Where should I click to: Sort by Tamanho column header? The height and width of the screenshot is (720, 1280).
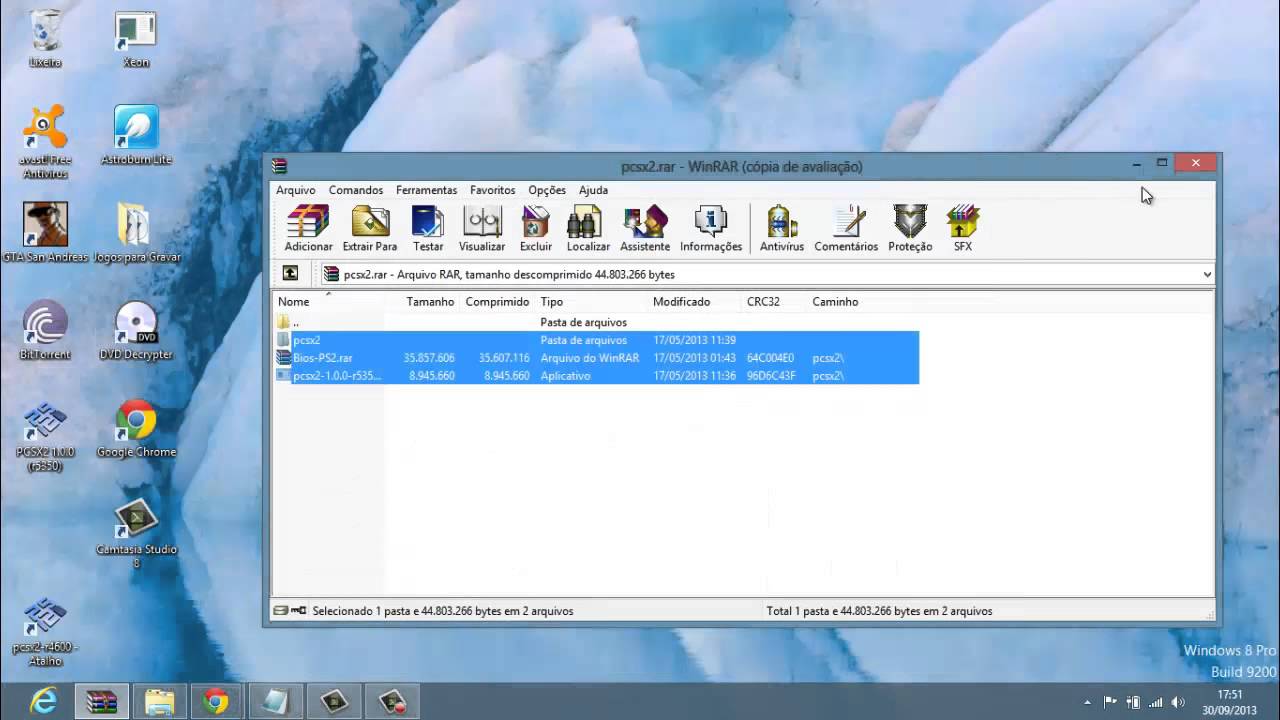[x=430, y=301]
